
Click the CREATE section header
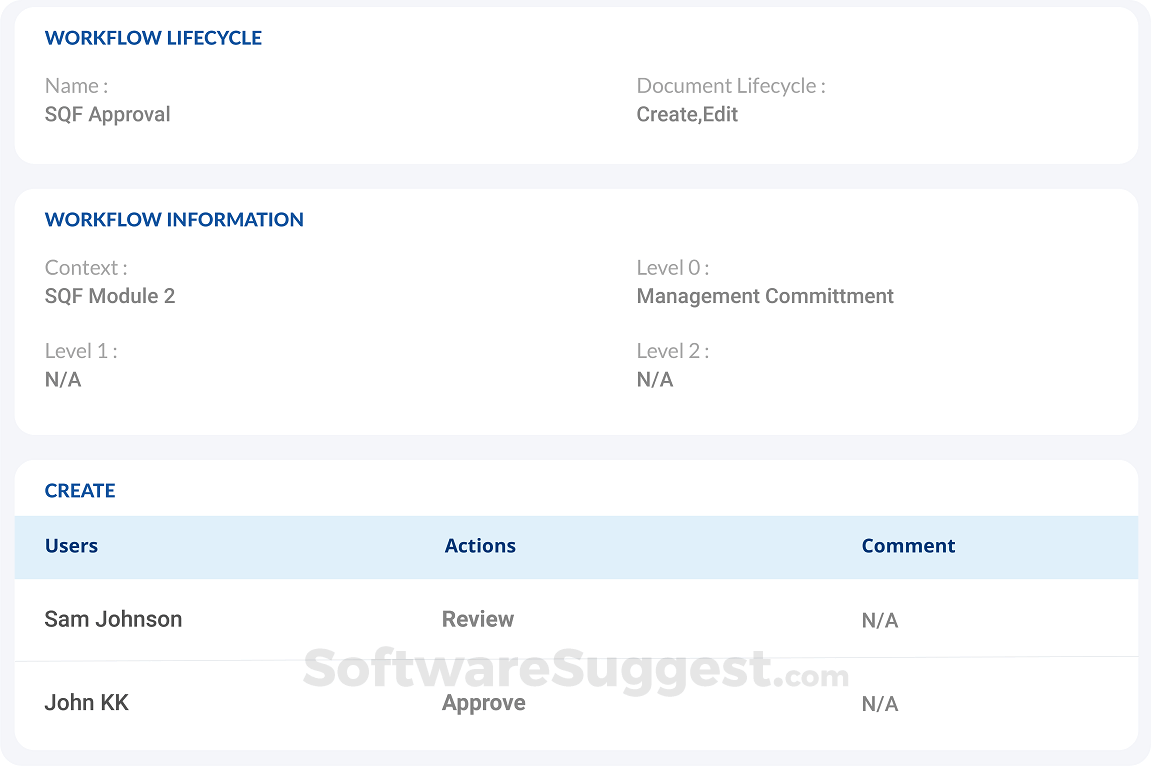pyautogui.click(x=79, y=490)
